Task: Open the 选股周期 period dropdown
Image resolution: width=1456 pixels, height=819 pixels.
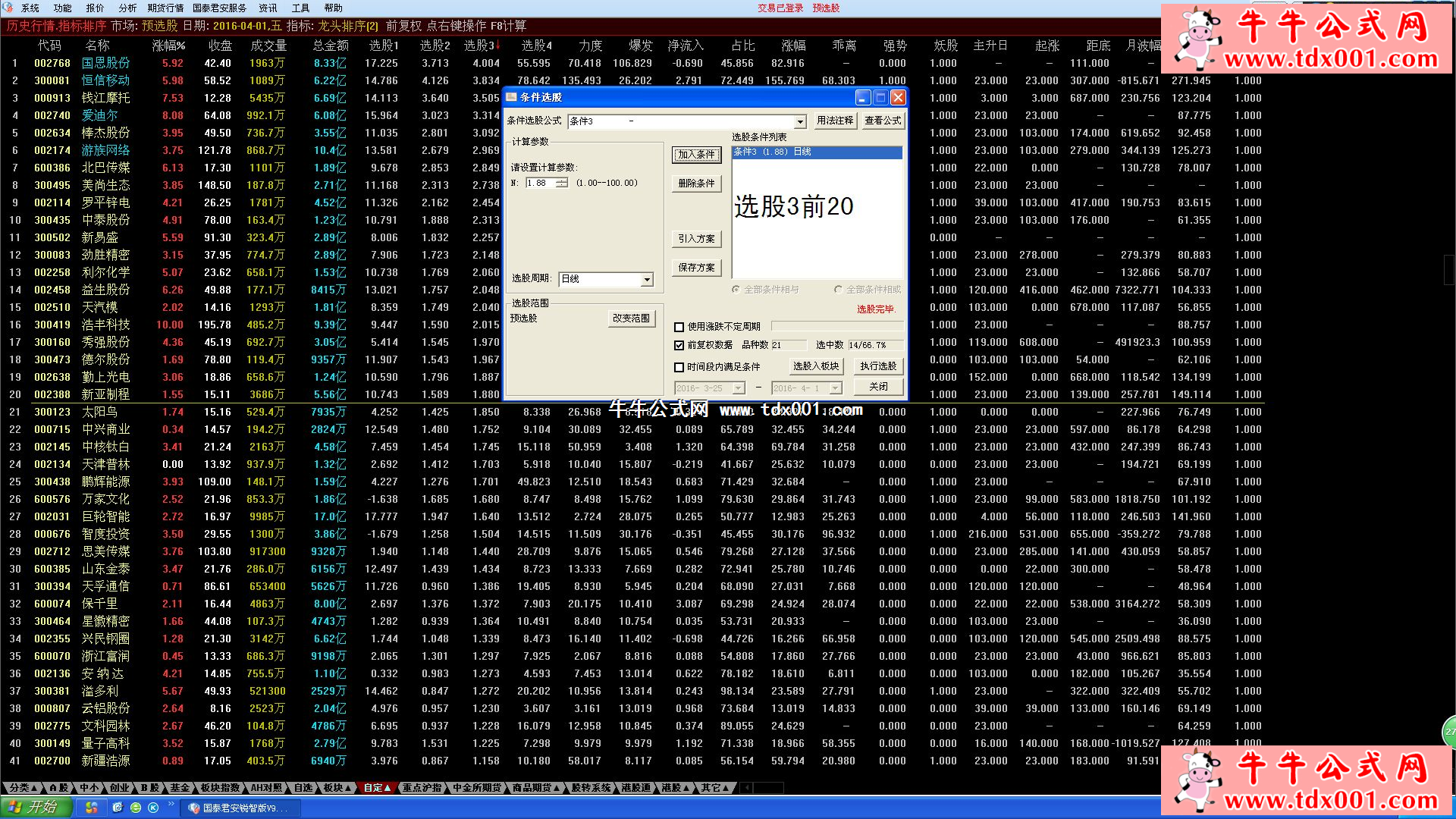Action: 647,280
